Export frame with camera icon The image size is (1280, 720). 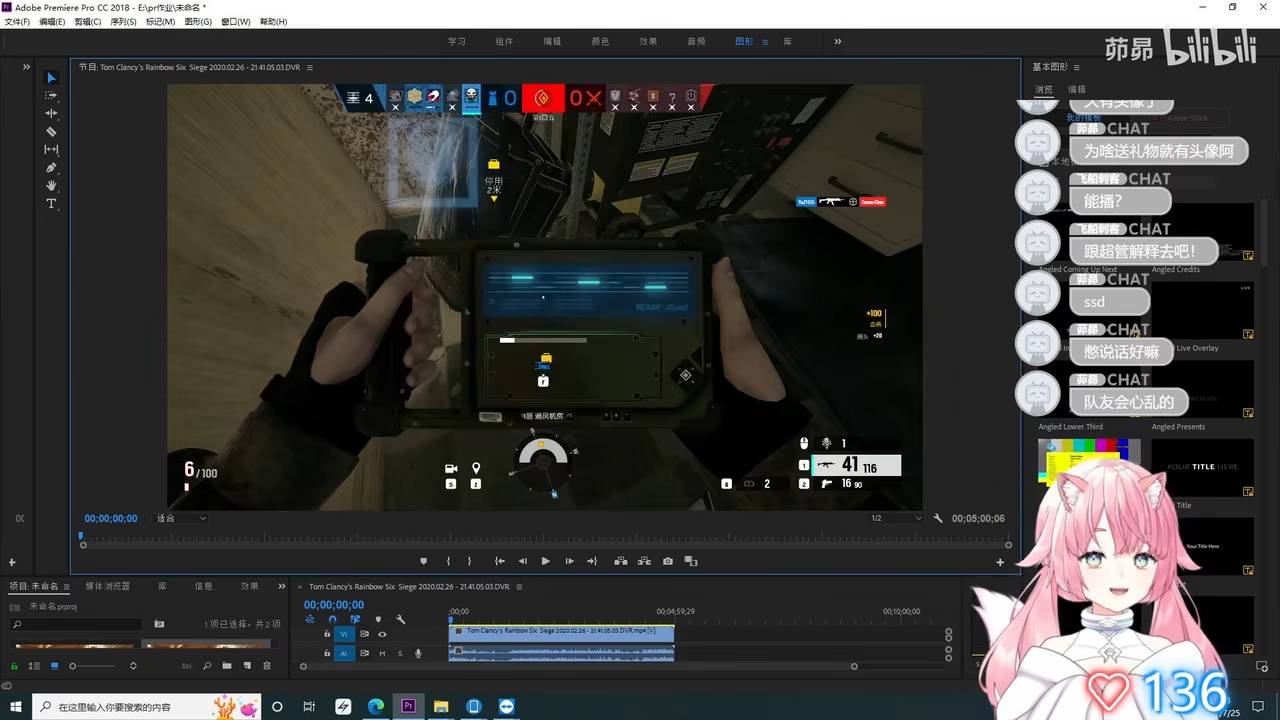point(668,561)
